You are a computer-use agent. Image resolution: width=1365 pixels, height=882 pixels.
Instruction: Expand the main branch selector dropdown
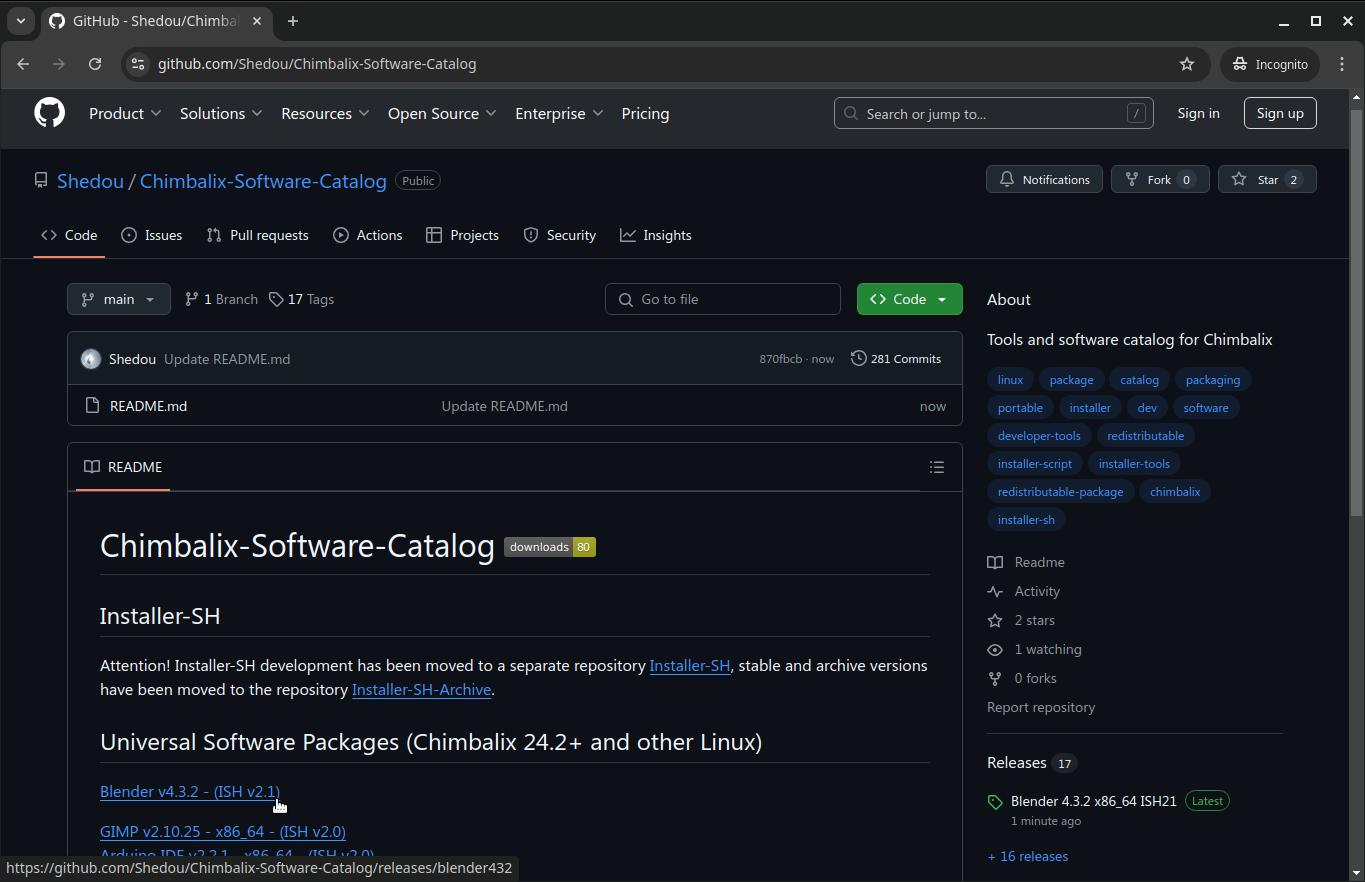(x=118, y=299)
